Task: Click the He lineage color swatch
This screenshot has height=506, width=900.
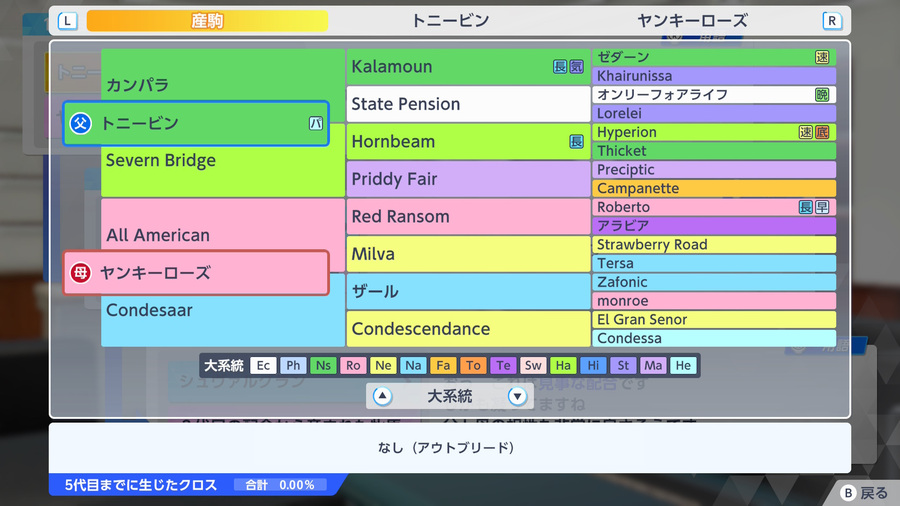Action: pyautogui.click(x=683, y=365)
